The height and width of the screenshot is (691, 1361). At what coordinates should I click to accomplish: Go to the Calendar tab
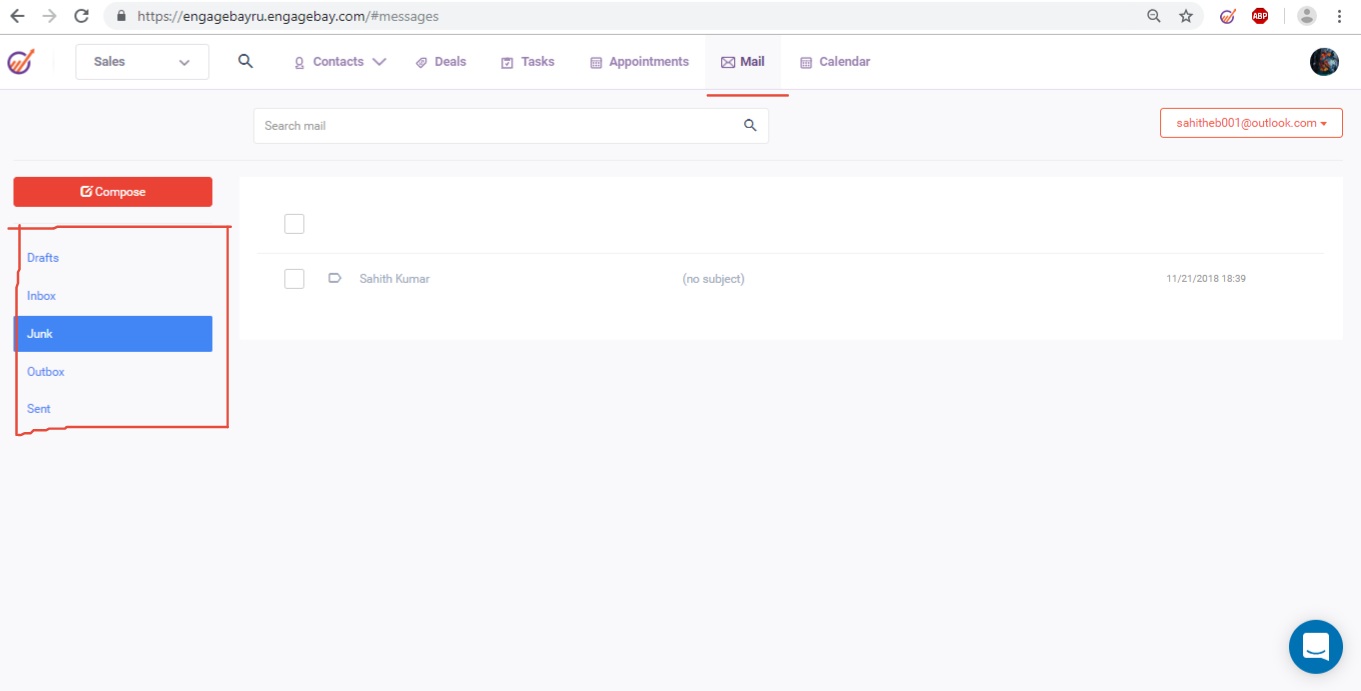pos(835,62)
